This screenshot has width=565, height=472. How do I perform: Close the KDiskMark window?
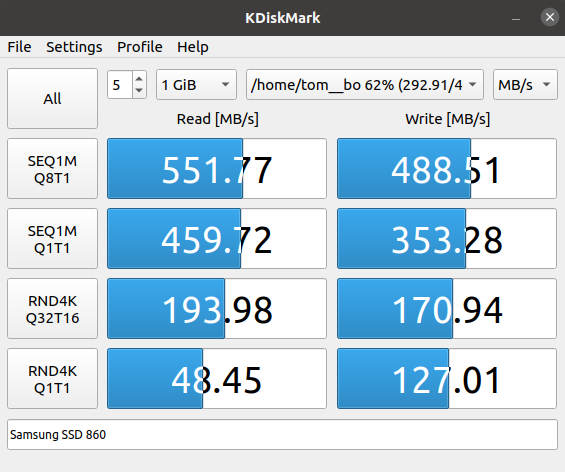tap(550, 17)
